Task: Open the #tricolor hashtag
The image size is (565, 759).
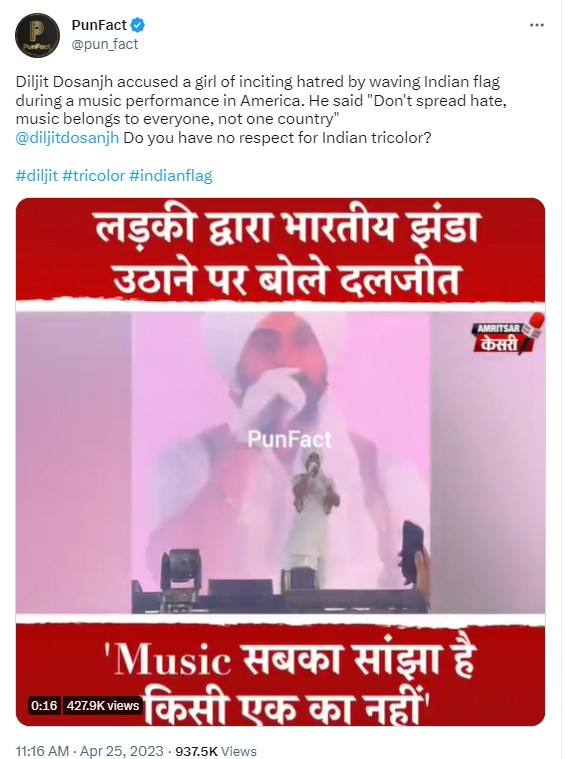Action: [x=94, y=175]
